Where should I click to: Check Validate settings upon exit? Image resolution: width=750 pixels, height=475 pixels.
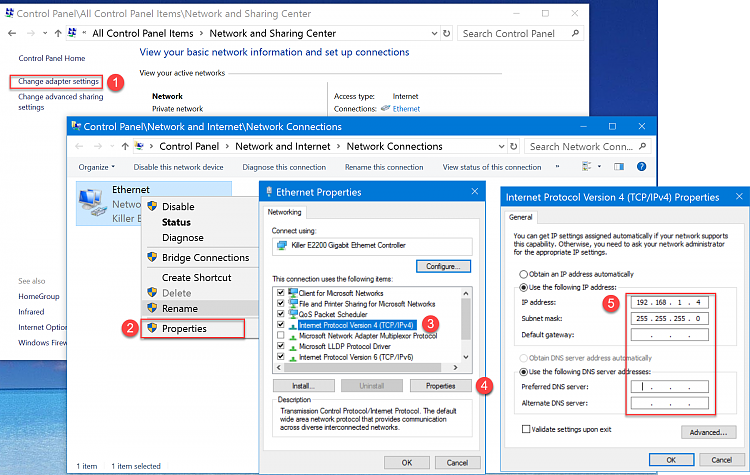pos(526,429)
